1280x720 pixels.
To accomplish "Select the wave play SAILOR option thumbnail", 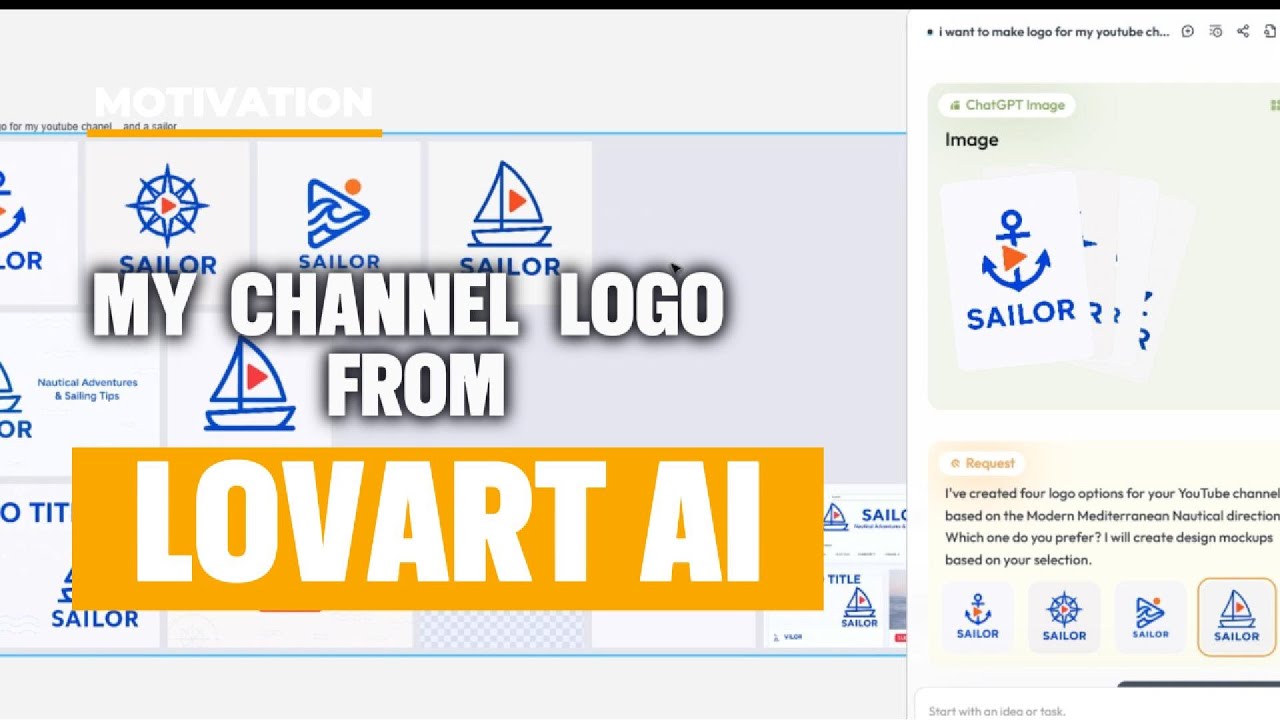I will [1150, 618].
